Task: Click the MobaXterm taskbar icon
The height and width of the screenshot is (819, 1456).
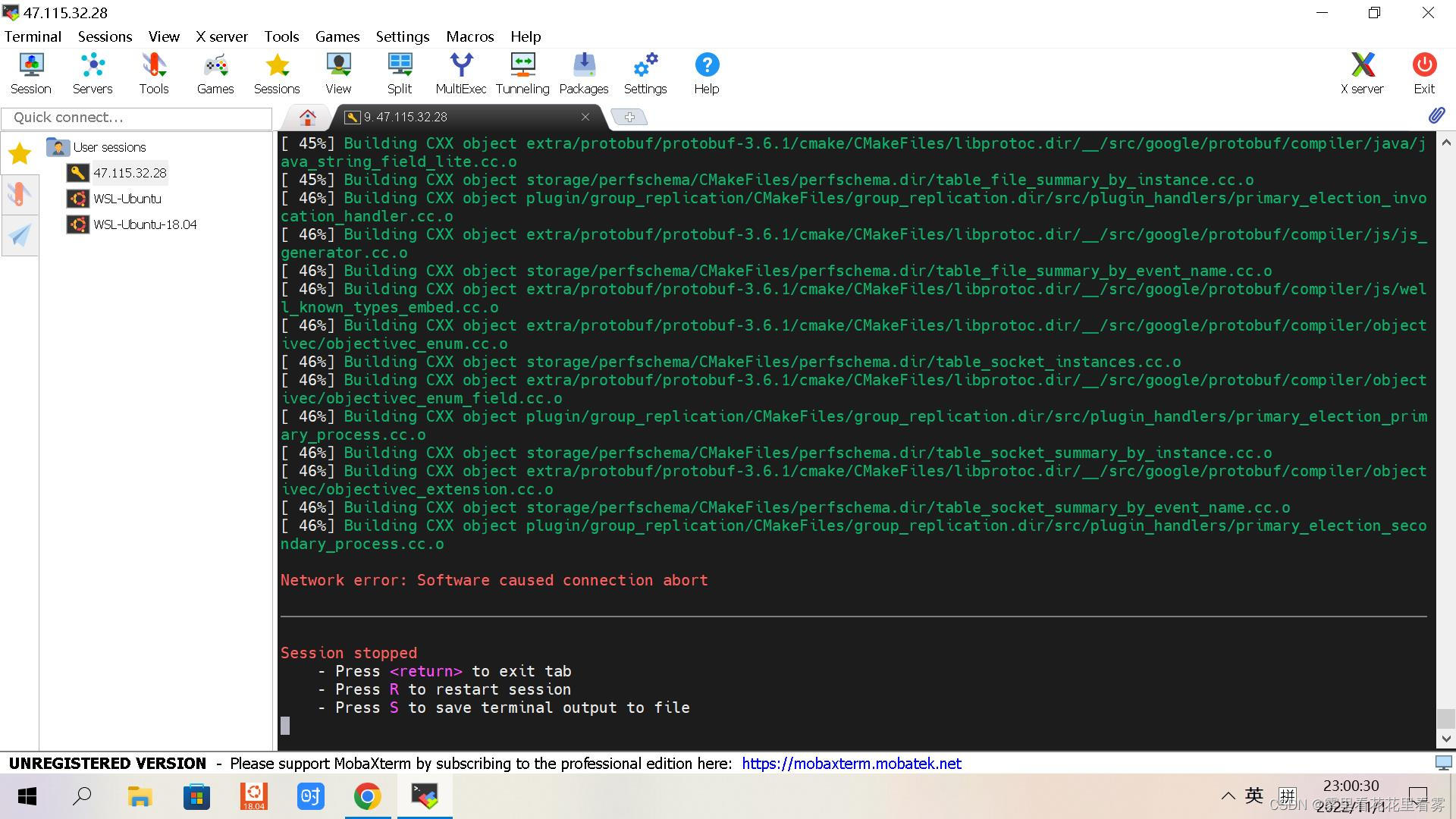Action: (425, 796)
